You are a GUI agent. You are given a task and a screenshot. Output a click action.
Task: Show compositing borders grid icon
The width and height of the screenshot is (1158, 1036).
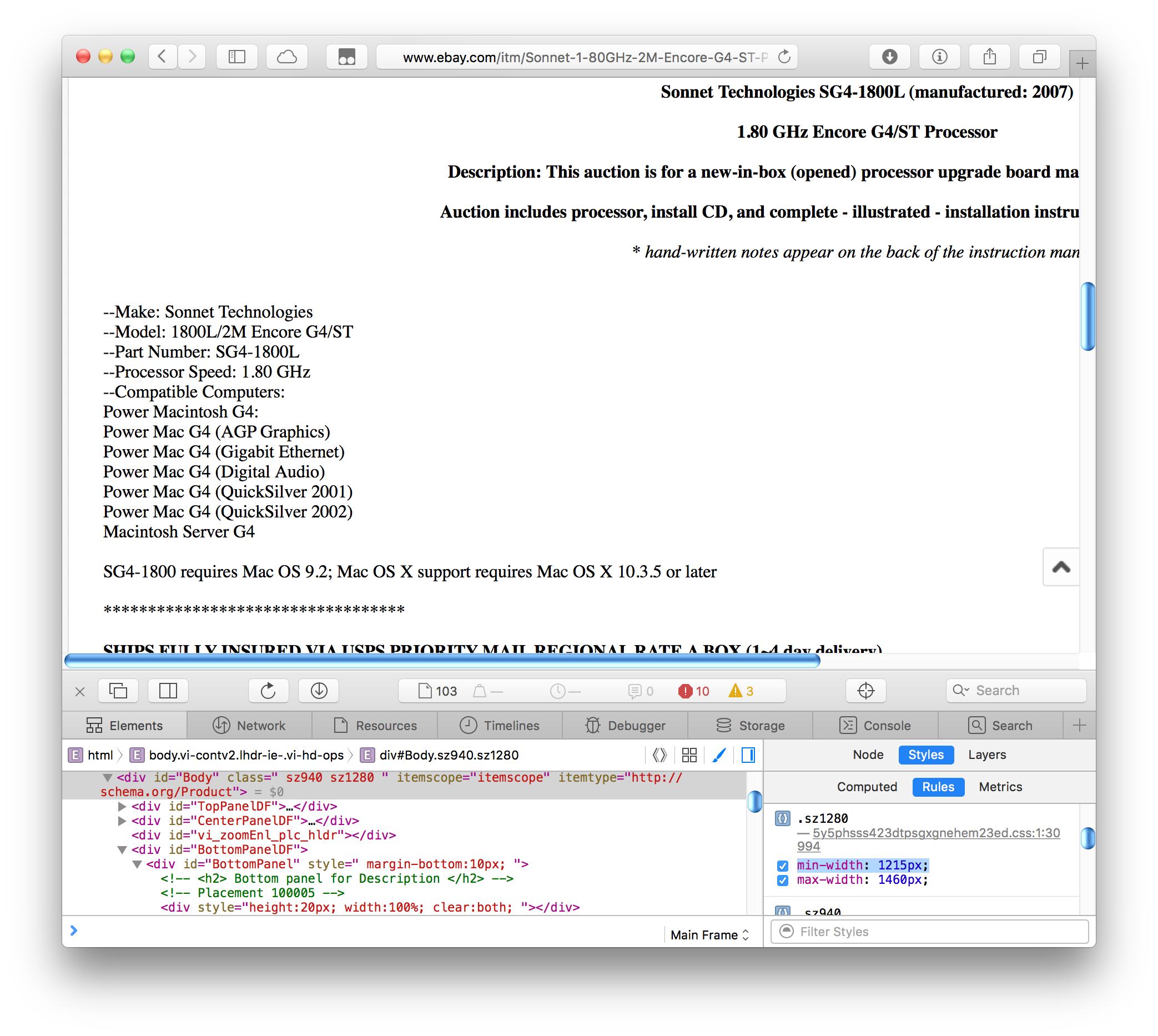[689, 755]
